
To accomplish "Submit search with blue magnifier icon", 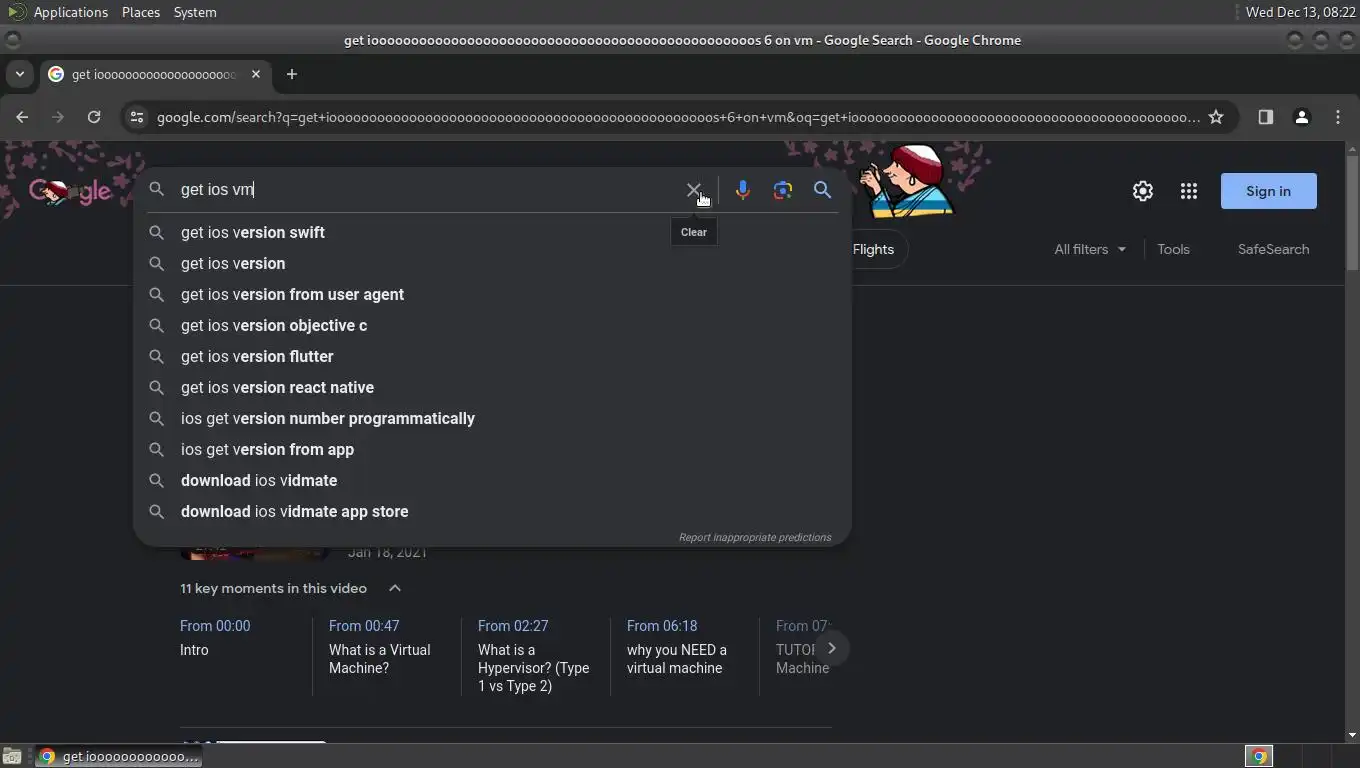I will click(x=822, y=190).
